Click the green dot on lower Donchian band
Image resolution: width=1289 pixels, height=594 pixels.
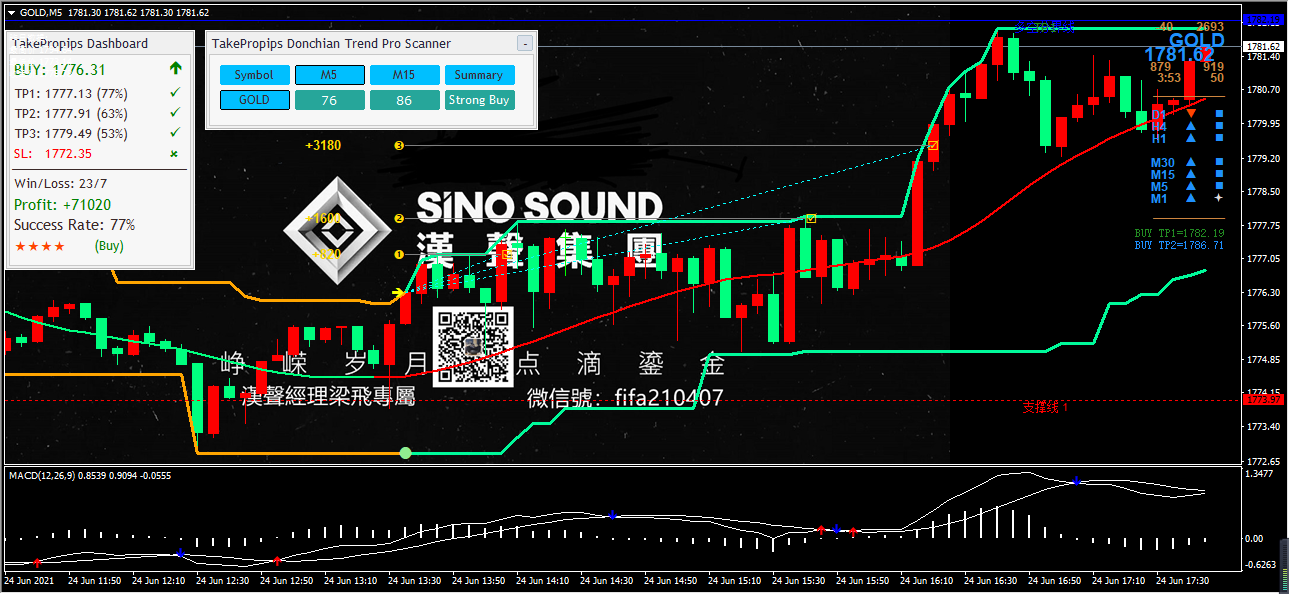[405, 453]
